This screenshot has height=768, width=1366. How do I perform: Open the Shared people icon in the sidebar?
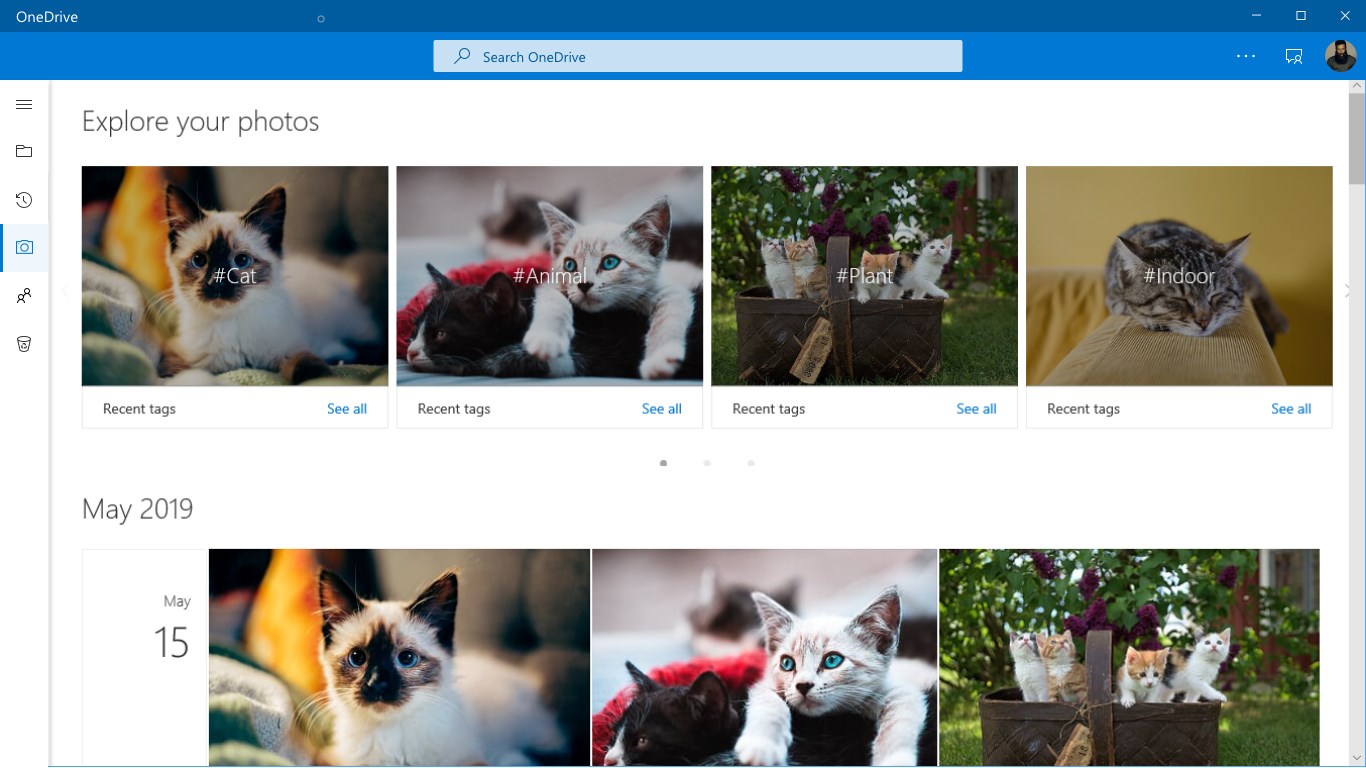(24, 296)
